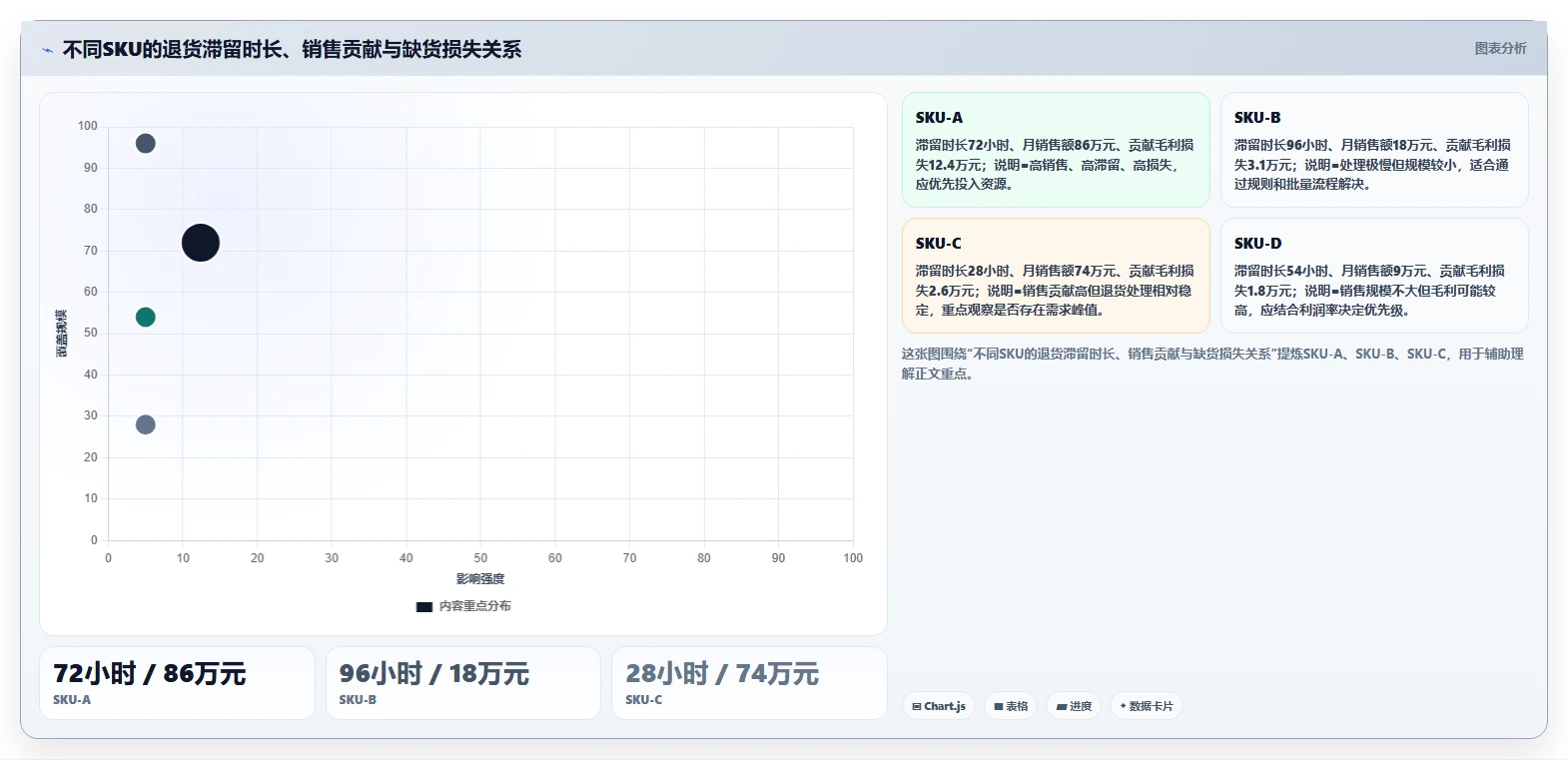This screenshot has width=1568, height=760.
Task: Select the large dark bubble near 70
Action: pyautogui.click(x=201, y=243)
